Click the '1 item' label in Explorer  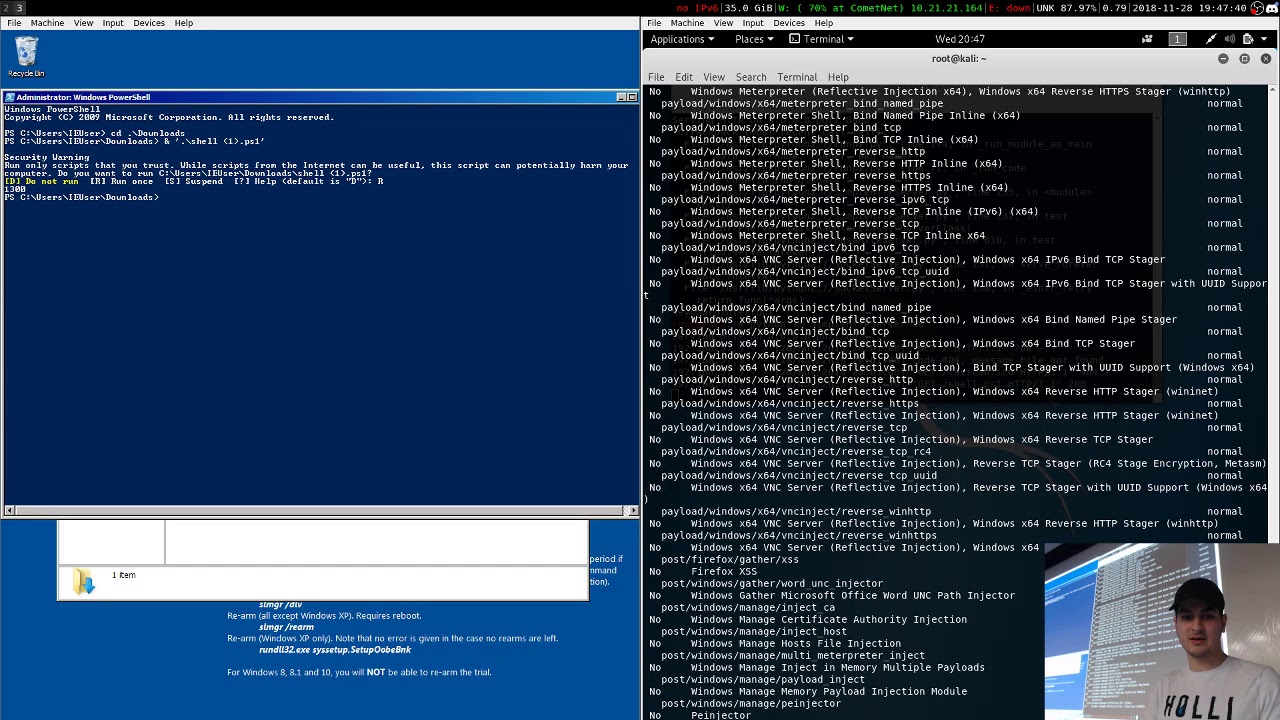point(124,575)
